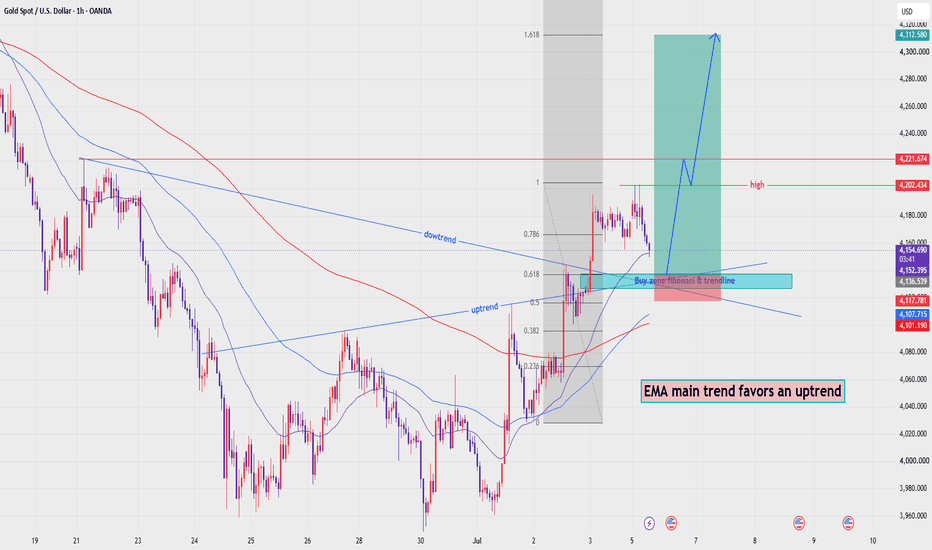The height and width of the screenshot is (550, 932).
Task: Click date 28 on the time axis
Action: click(x=359, y=540)
